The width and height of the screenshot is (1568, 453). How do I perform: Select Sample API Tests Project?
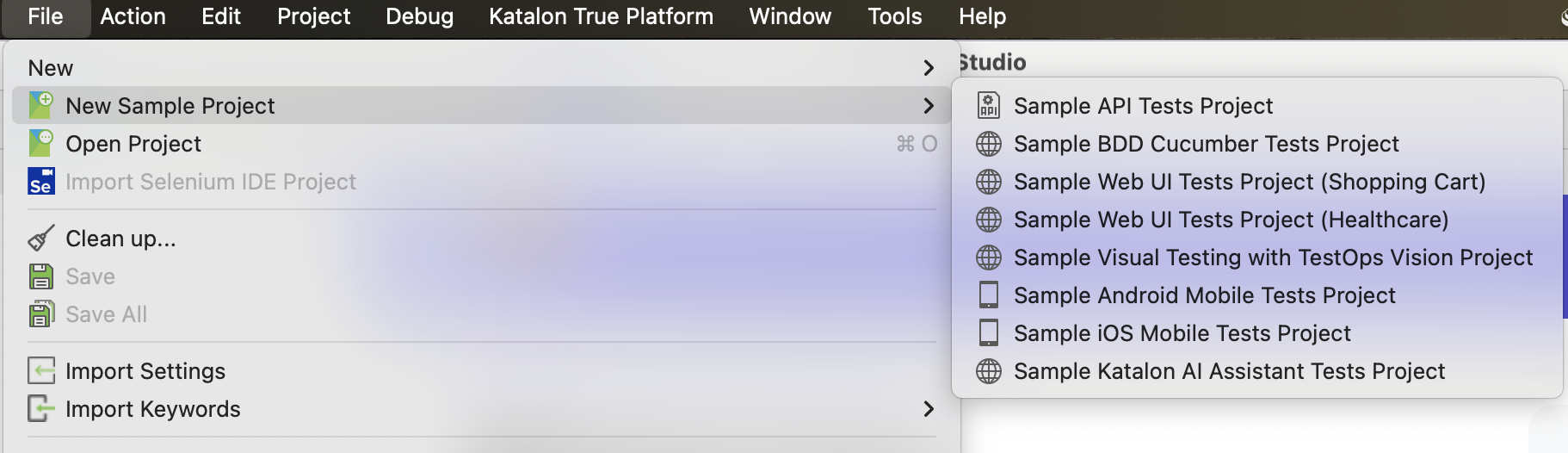[x=1257, y=105]
